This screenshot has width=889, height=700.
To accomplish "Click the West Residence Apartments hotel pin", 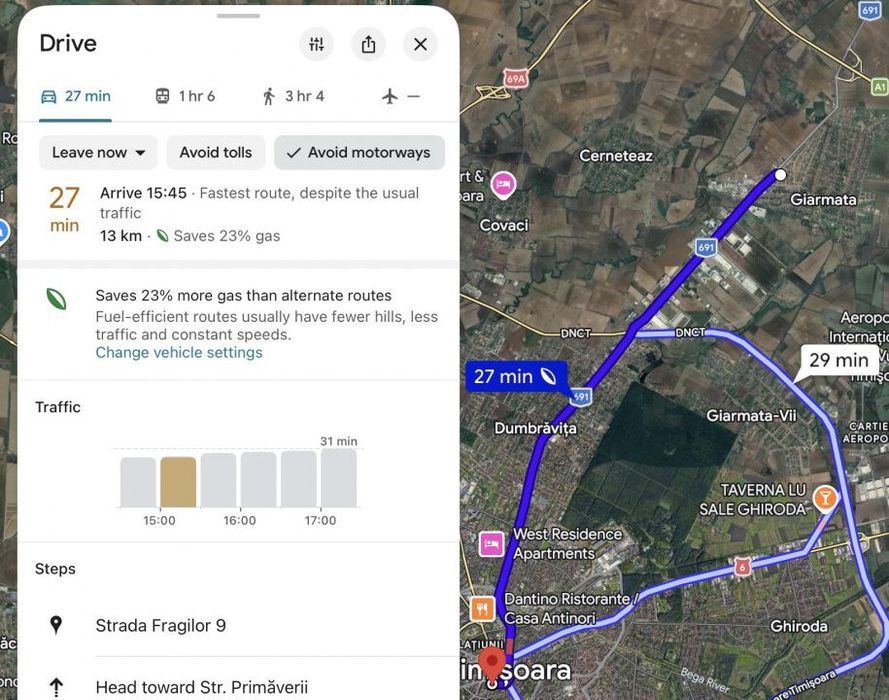I will pos(491,543).
